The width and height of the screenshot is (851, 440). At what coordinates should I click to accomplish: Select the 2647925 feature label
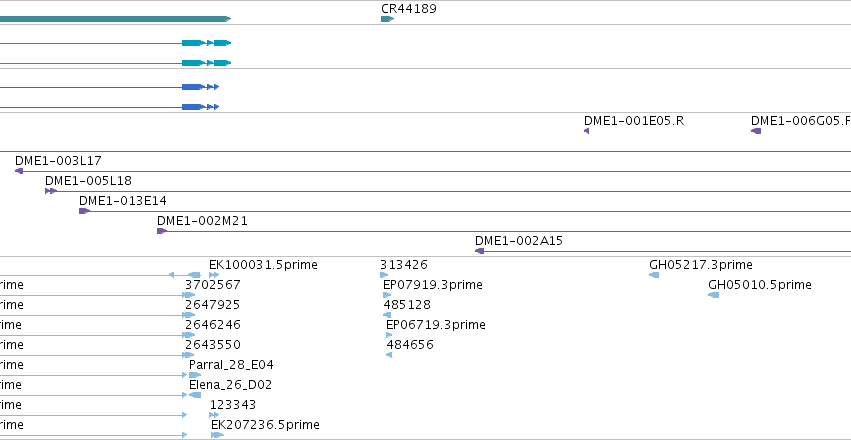(213, 305)
